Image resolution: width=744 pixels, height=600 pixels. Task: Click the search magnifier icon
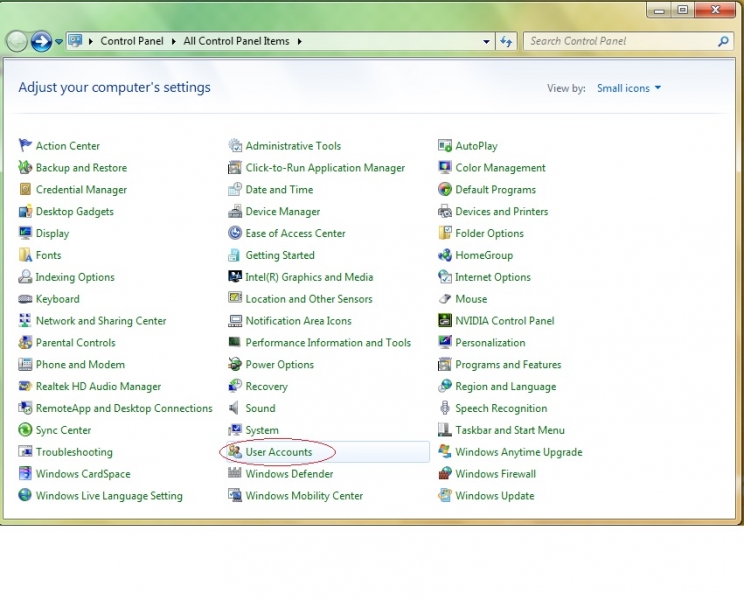coord(724,42)
